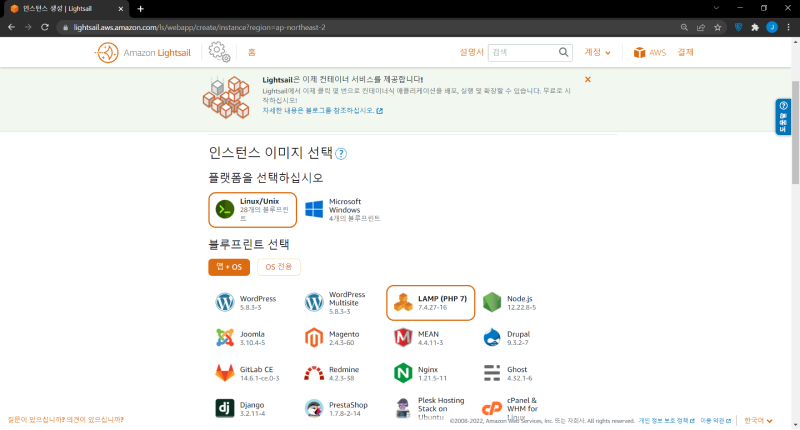Go to the 홈 menu item

252,53
